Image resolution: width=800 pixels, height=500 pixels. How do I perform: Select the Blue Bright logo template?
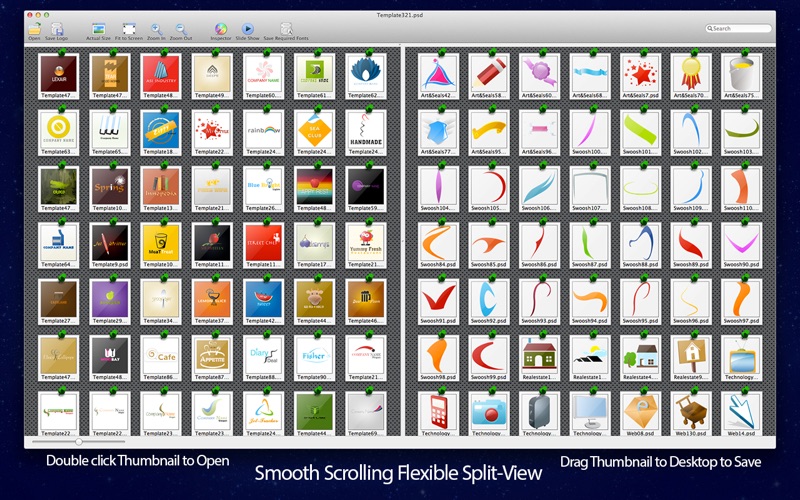(263, 189)
